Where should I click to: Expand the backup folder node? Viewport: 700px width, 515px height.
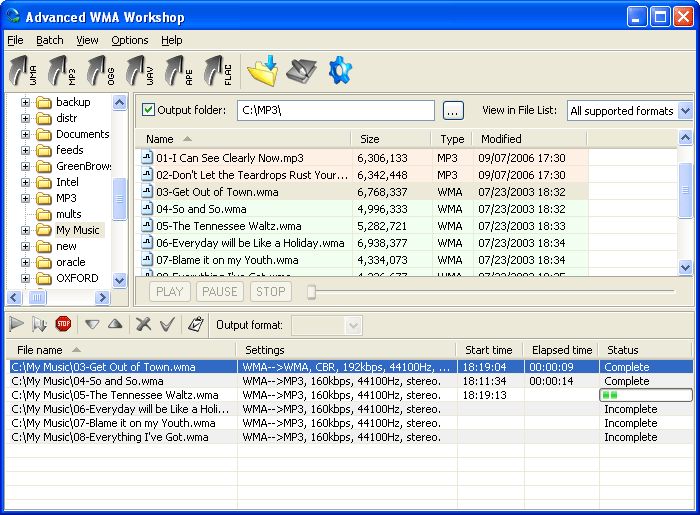tap(25, 102)
